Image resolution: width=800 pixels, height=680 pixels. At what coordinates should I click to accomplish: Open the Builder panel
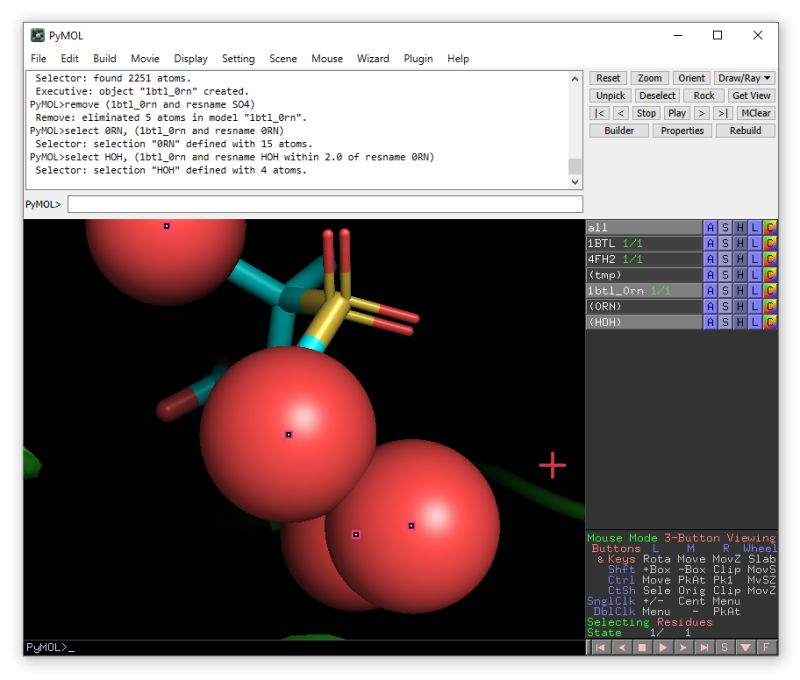click(x=619, y=131)
